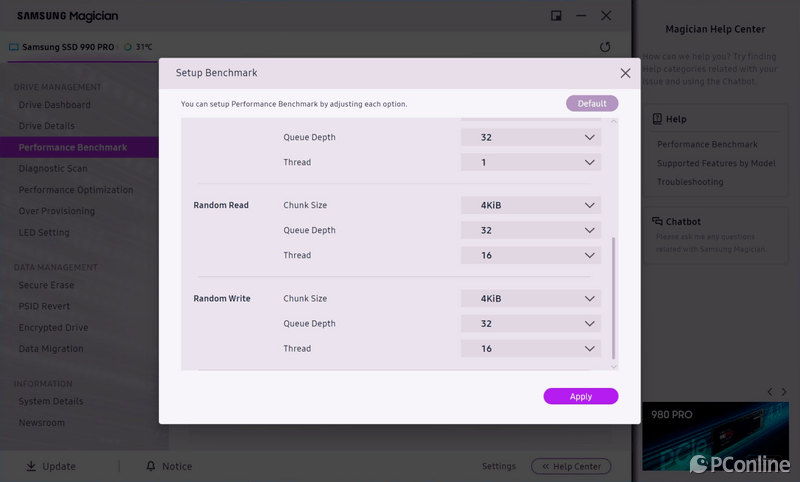The height and width of the screenshot is (482, 800).
Task: Click the Notice bell icon
Action: (x=151, y=466)
